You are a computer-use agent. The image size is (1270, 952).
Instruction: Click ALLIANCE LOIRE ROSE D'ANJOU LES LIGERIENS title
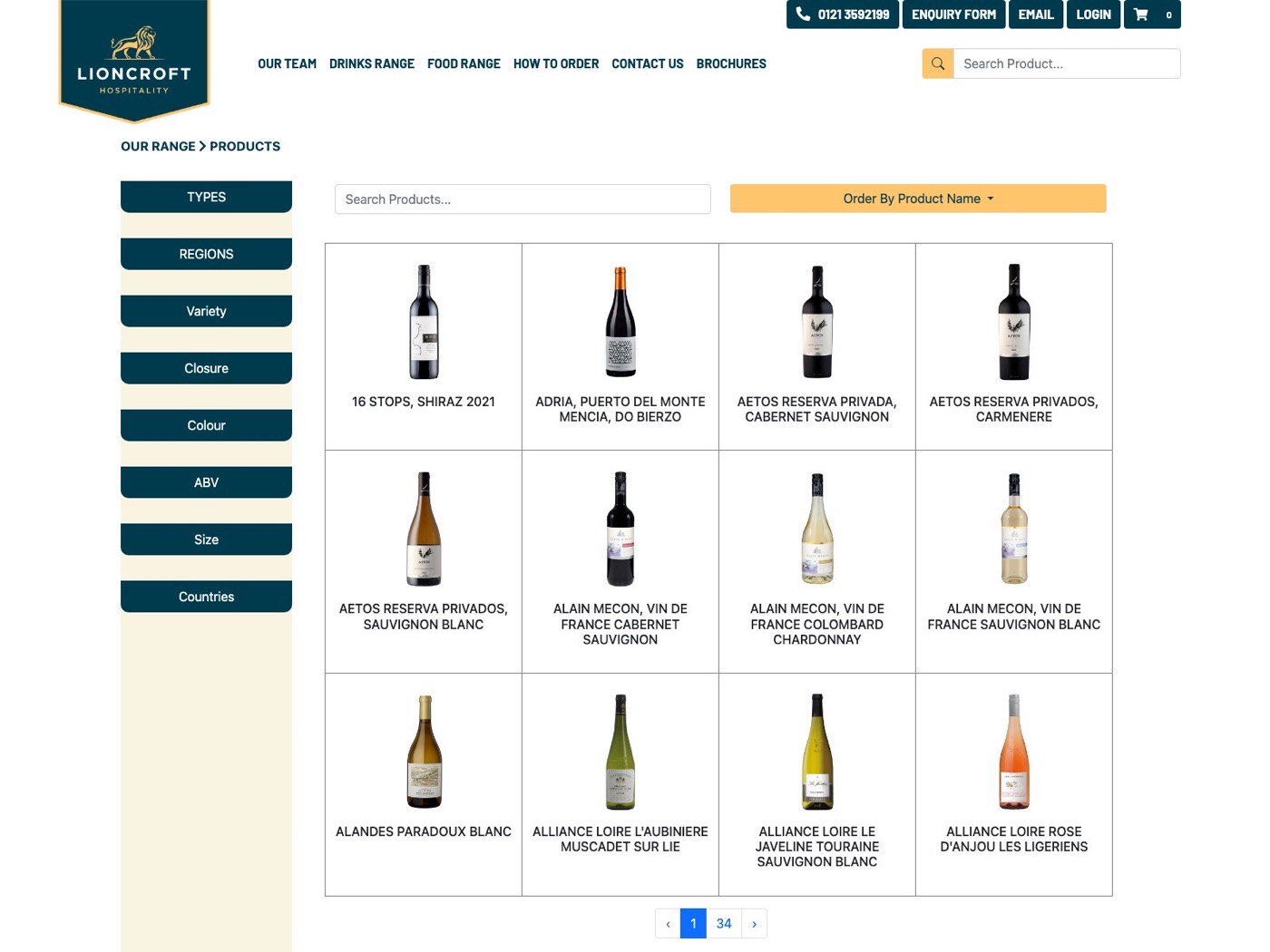click(x=1014, y=839)
